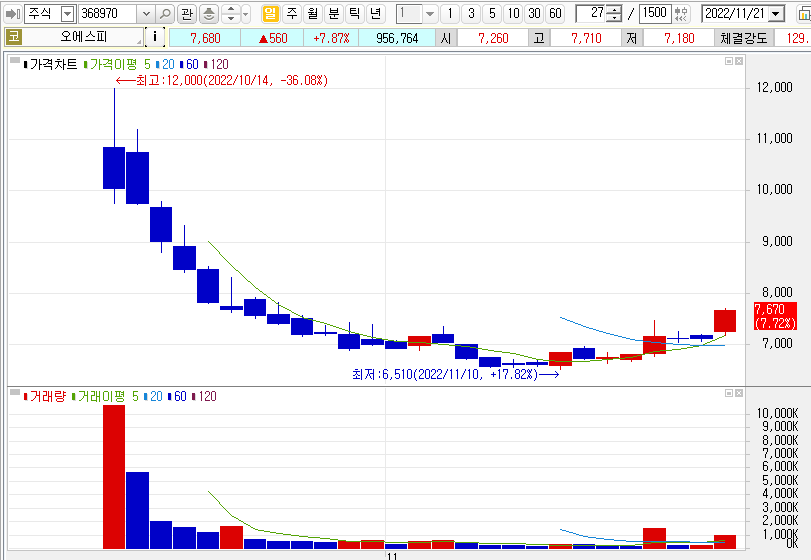811x560 pixels.
Task: Click the 코 KOSDAQ market badge
Action: [x=14, y=37]
